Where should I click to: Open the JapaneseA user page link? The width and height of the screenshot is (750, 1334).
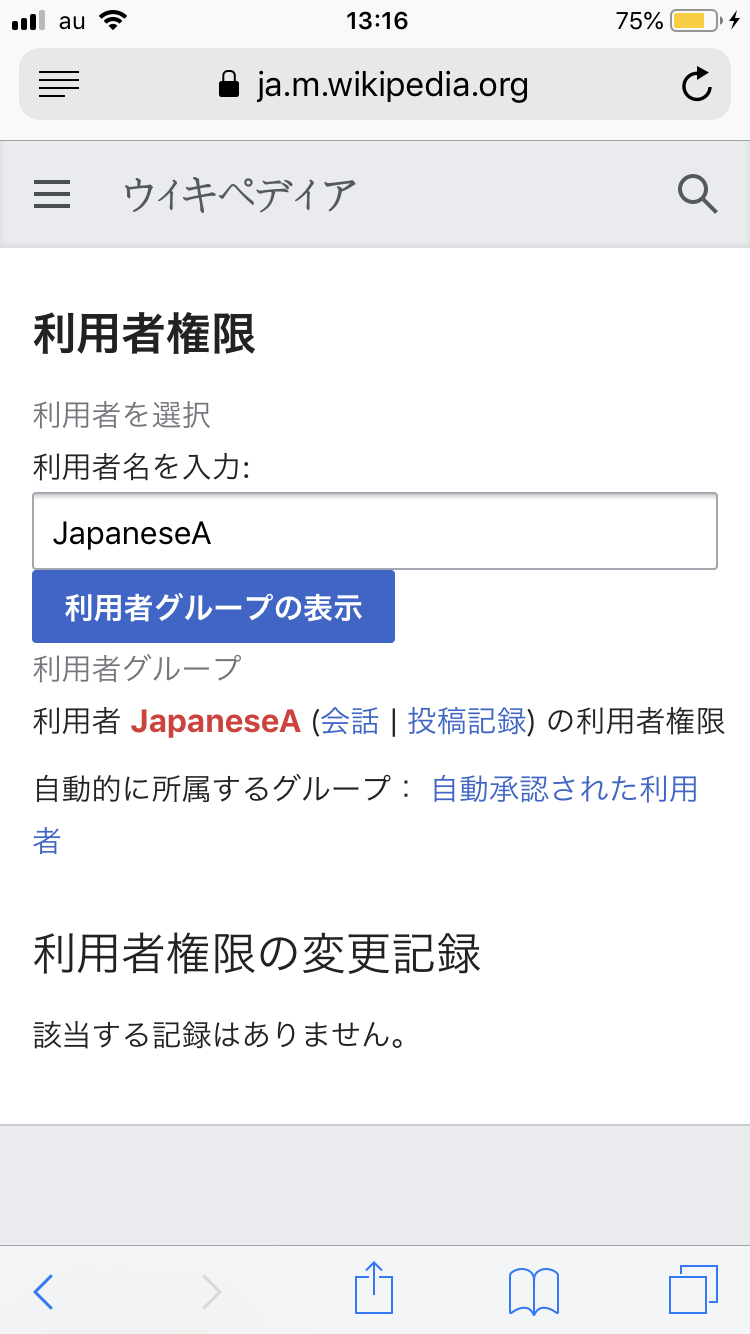pyautogui.click(x=216, y=721)
